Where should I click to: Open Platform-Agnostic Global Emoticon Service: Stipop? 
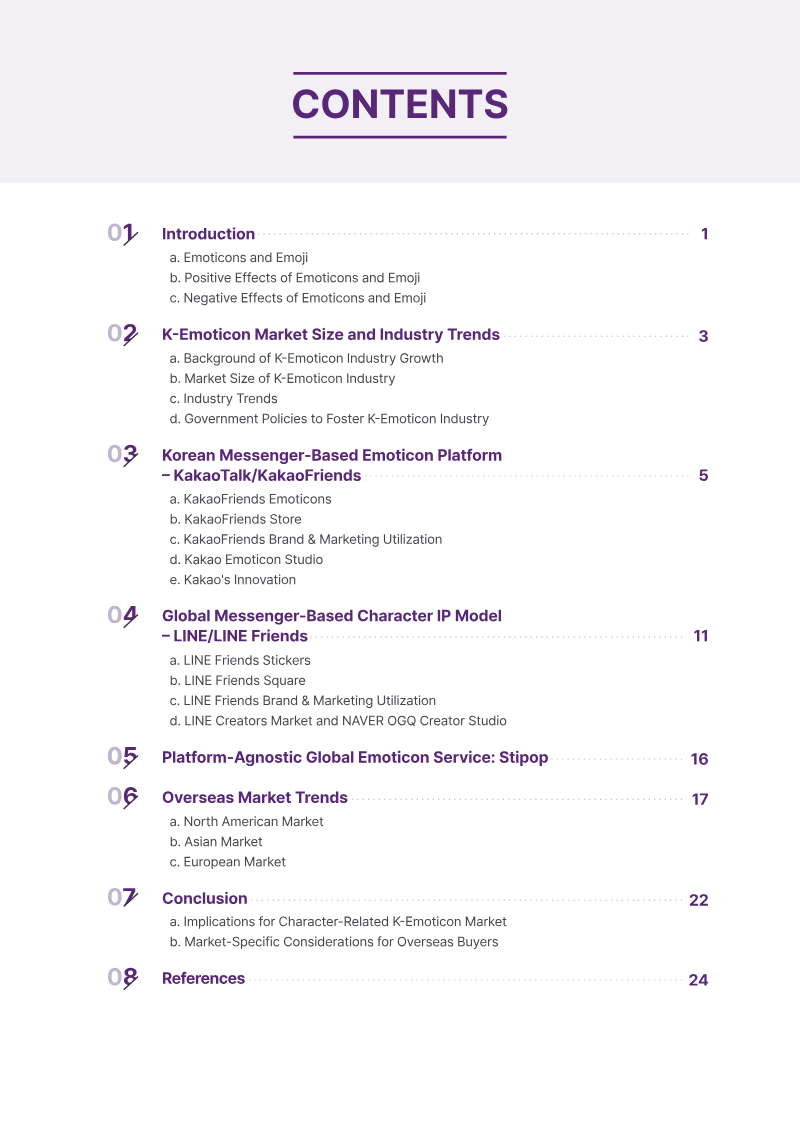[355, 757]
